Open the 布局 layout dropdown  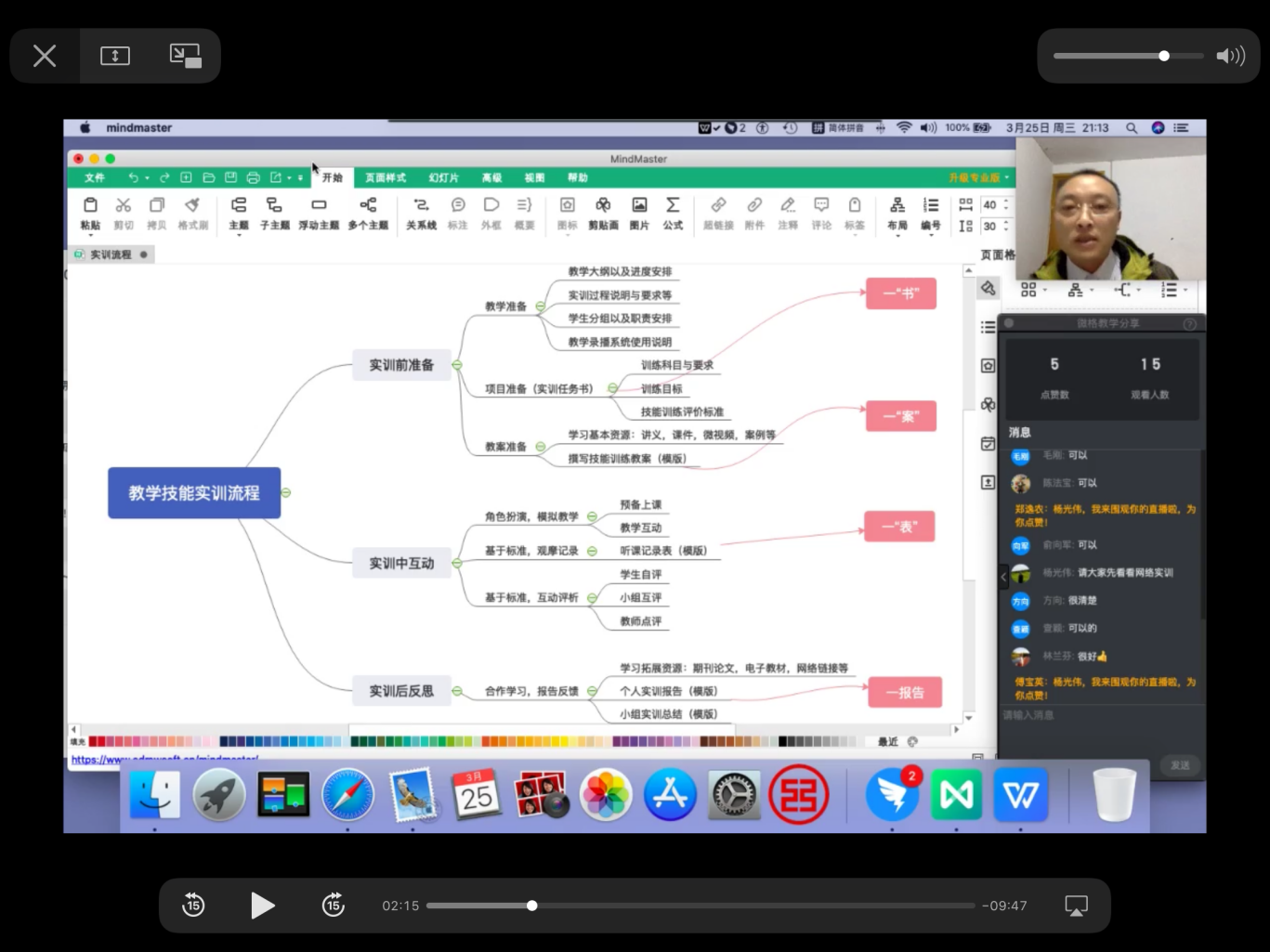pyautogui.click(x=897, y=213)
